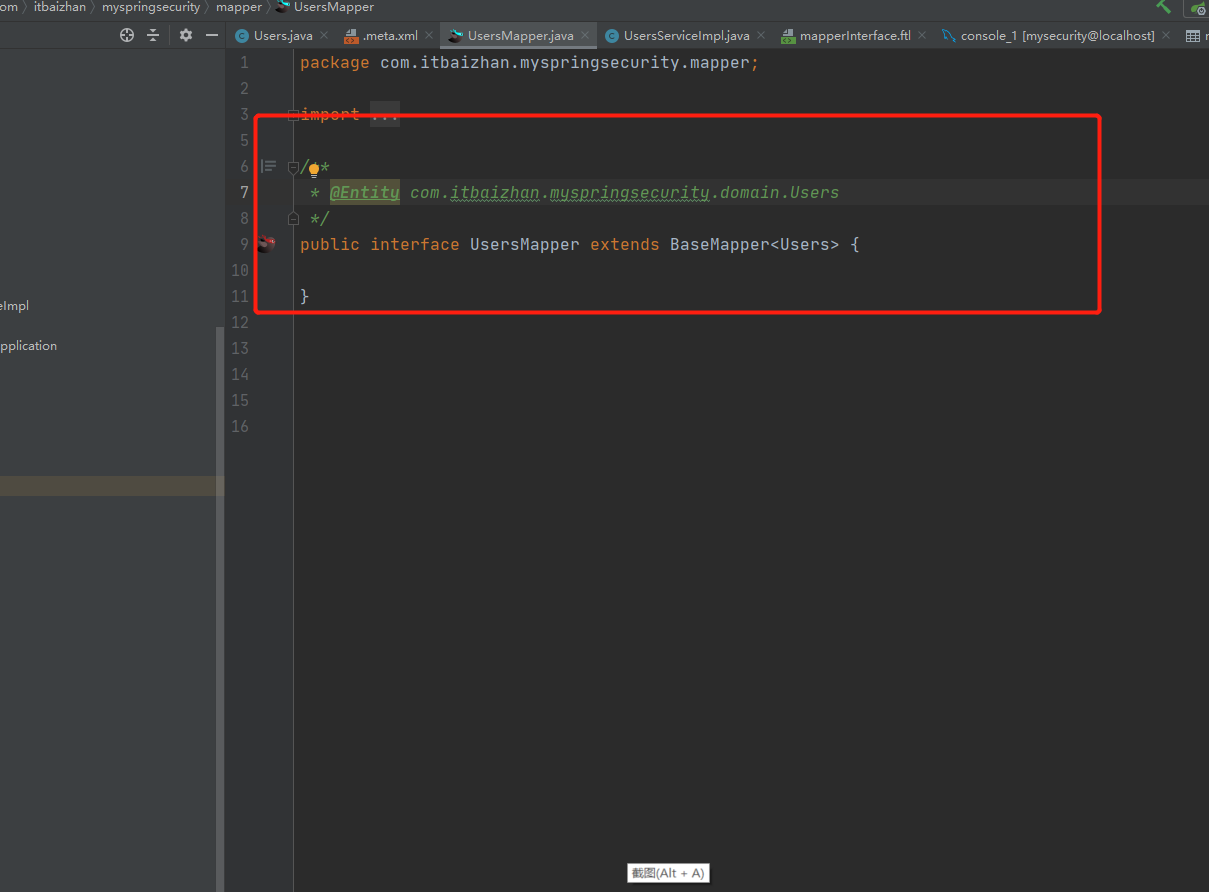The width and height of the screenshot is (1209, 892).
Task: Collapse the doc comment fold marker on line 6
Action: [293, 167]
